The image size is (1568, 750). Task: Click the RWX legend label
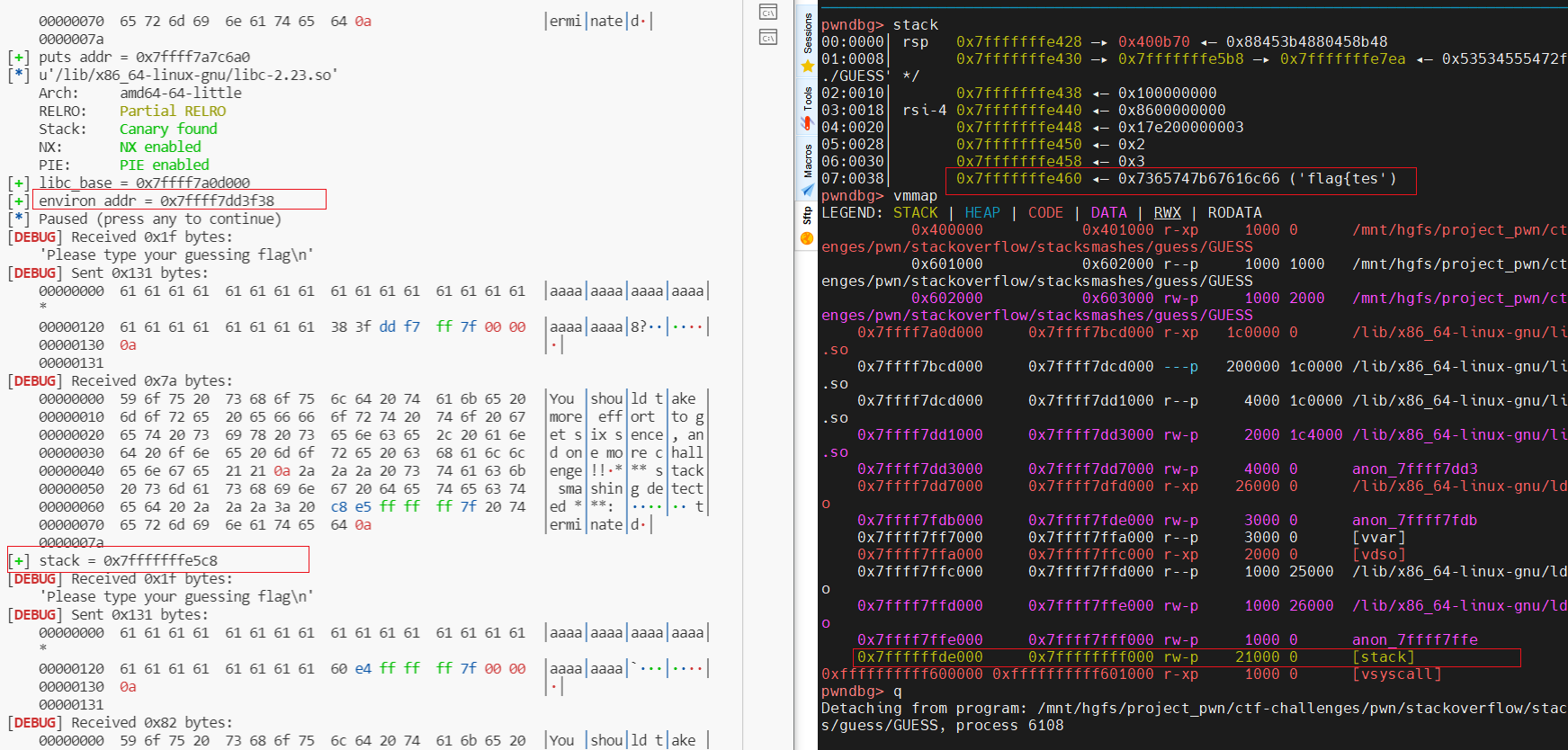[x=1168, y=212]
